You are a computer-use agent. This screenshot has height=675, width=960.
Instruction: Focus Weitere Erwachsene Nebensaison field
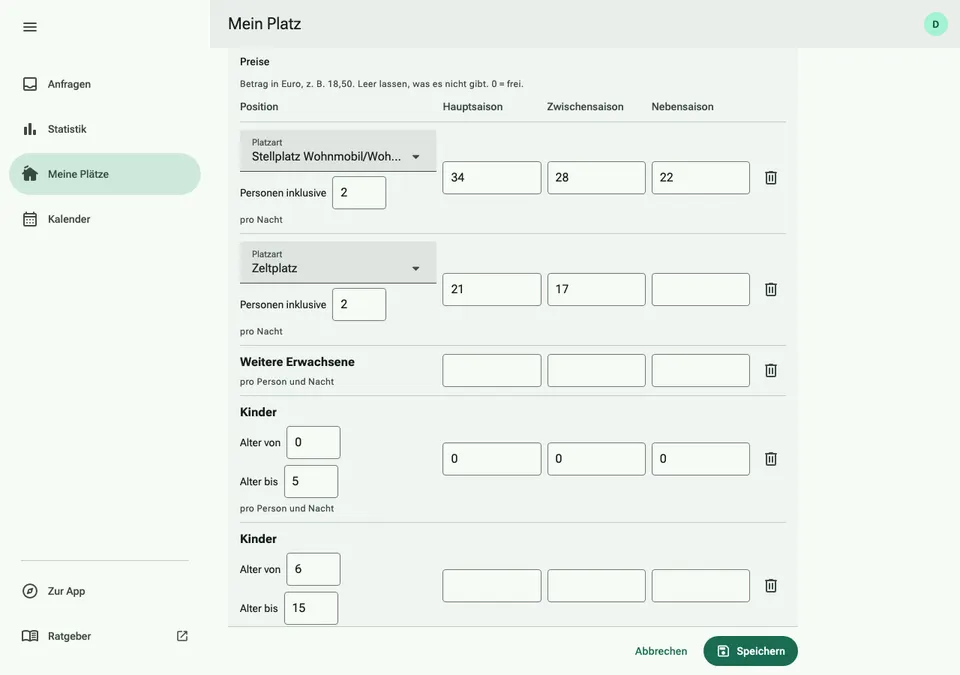700,371
